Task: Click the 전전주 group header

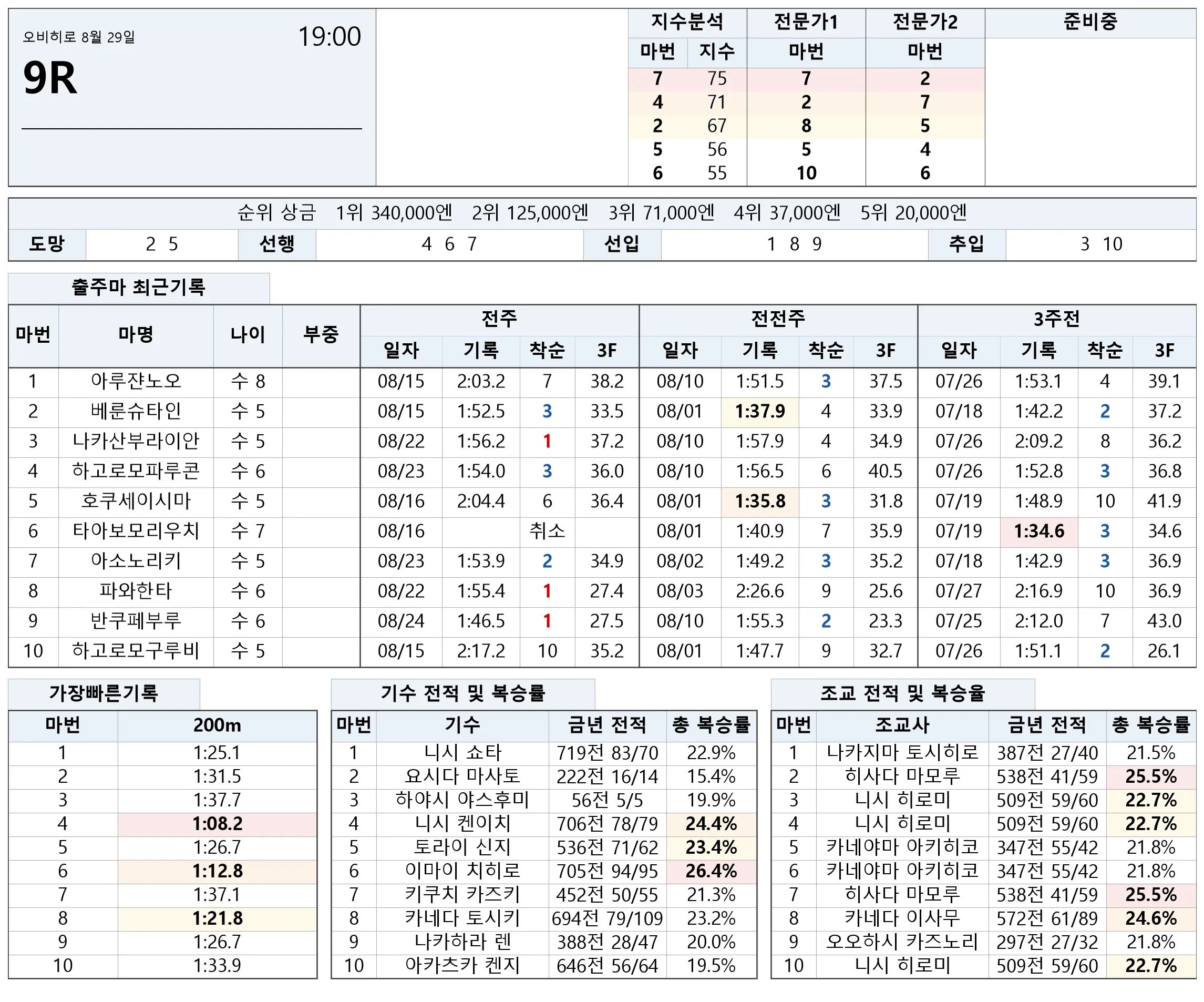Action: pos(778,319)
